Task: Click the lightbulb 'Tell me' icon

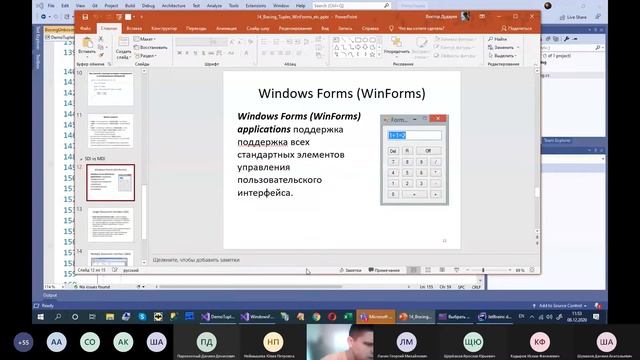Action: point(391,29)
